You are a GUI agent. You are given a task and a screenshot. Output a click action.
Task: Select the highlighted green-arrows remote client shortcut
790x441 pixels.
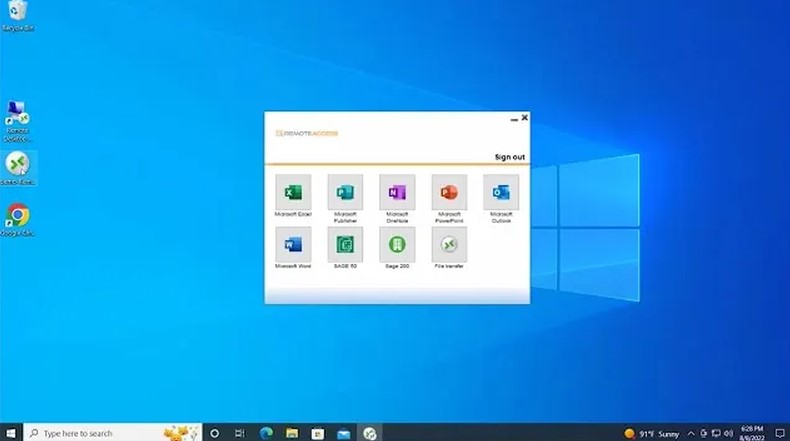click(x=18, y=168)
